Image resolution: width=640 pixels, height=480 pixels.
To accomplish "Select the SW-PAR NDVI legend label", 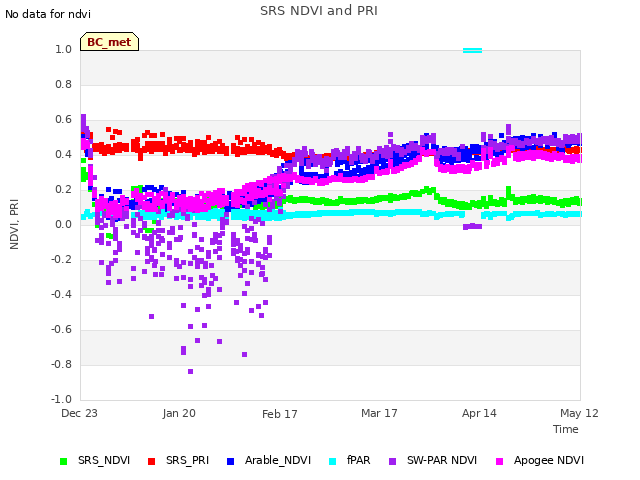I will pos(442,460).
